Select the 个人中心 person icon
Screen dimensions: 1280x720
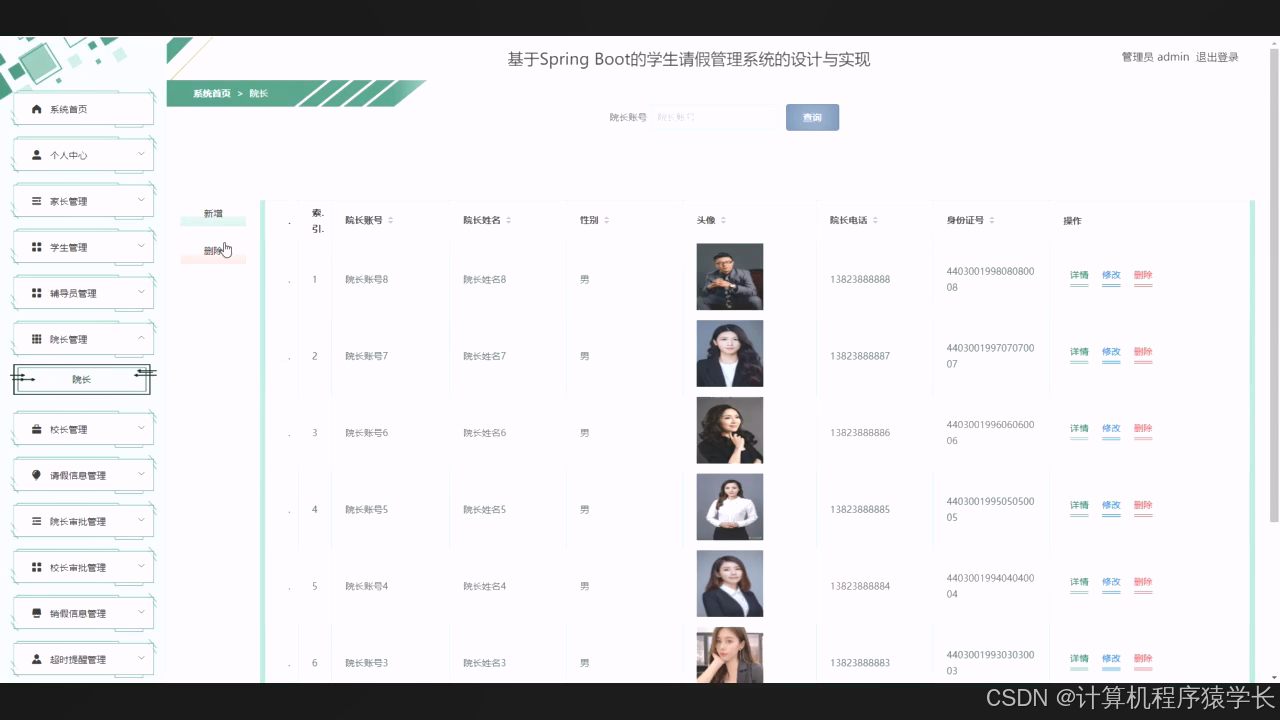[37, 154]
